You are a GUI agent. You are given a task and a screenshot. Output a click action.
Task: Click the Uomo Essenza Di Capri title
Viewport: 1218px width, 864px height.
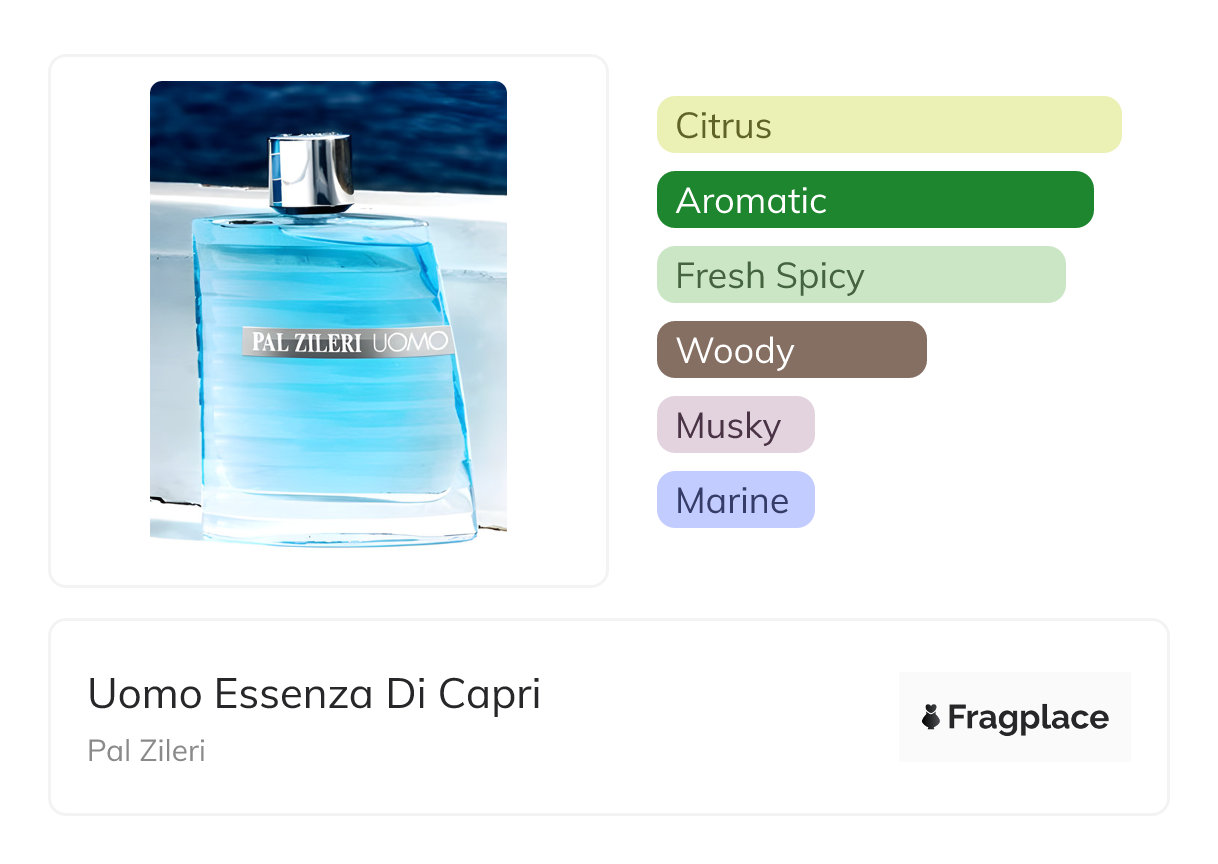click(314, 694)
